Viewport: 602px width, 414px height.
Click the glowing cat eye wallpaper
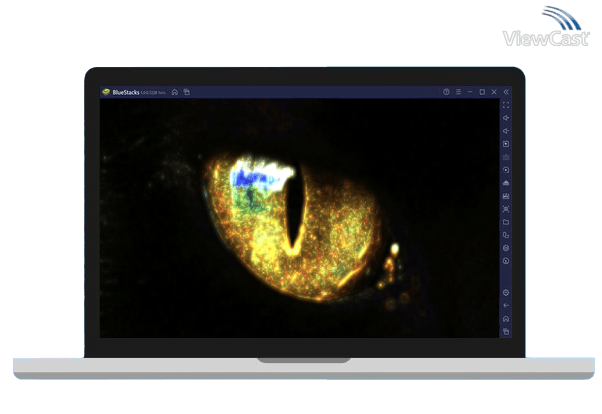point(299,218)
